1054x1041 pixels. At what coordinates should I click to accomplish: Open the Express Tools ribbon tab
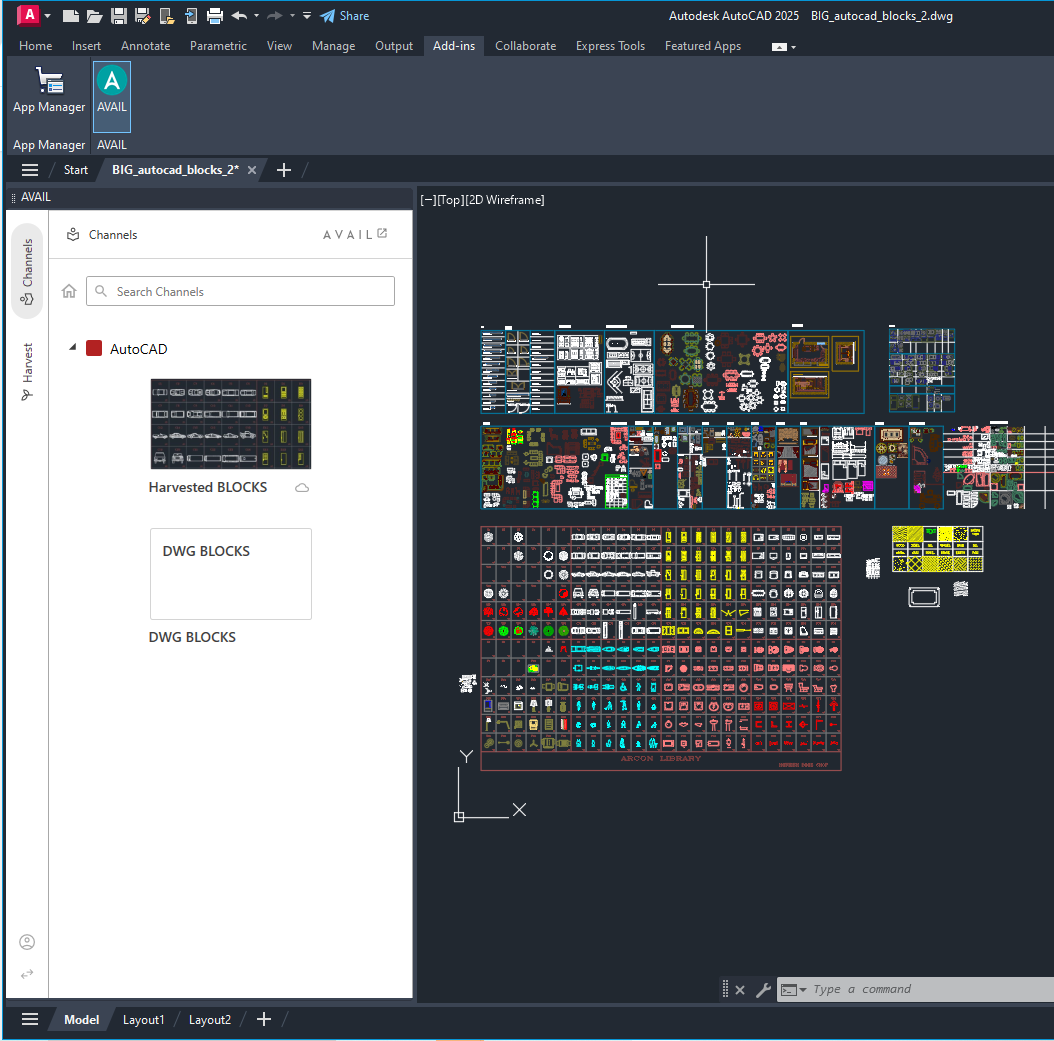[610, 46]
